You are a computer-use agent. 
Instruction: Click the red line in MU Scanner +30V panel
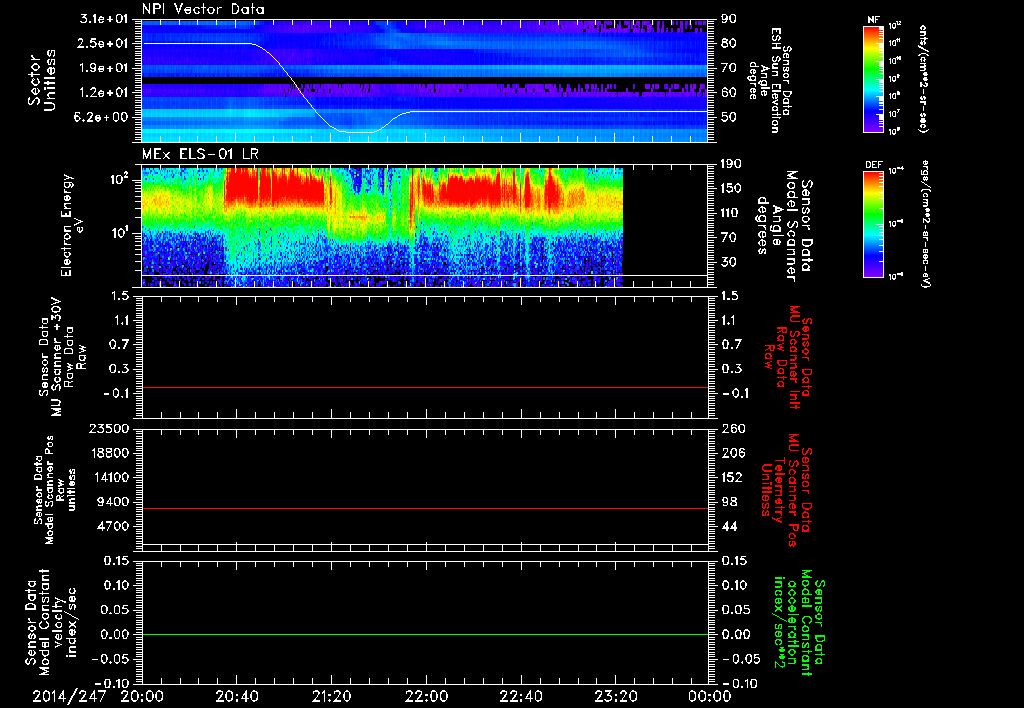424,387
